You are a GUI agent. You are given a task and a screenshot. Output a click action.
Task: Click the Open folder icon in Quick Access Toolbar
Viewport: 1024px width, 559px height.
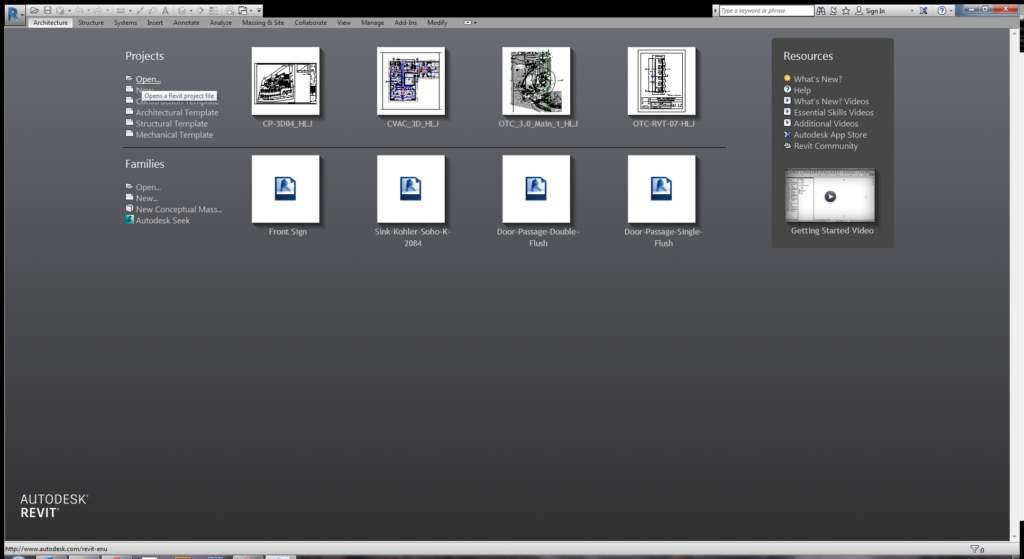pyautogui.click(x=34, y=10)
